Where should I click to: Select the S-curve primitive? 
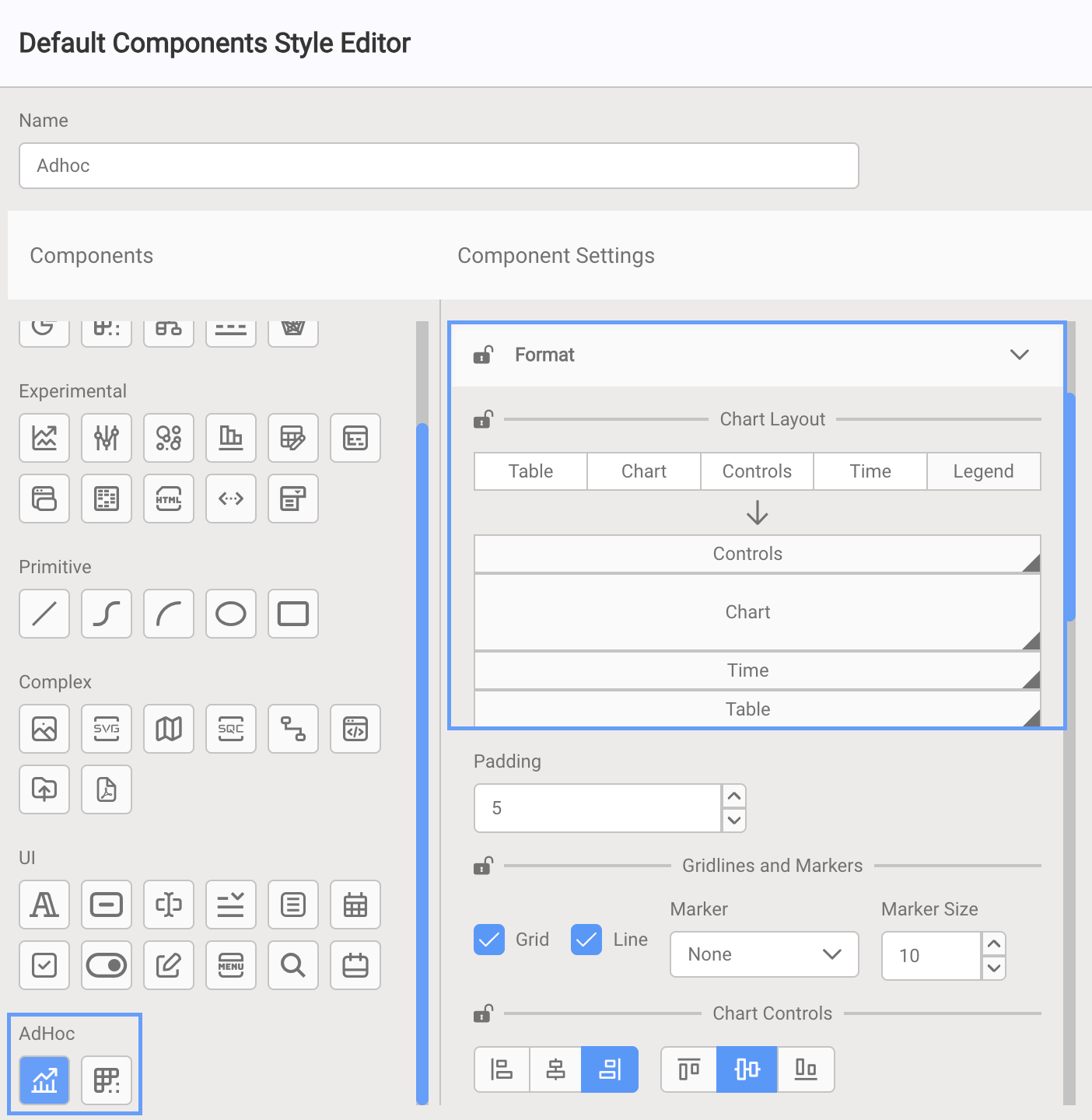tap(107, 614)
